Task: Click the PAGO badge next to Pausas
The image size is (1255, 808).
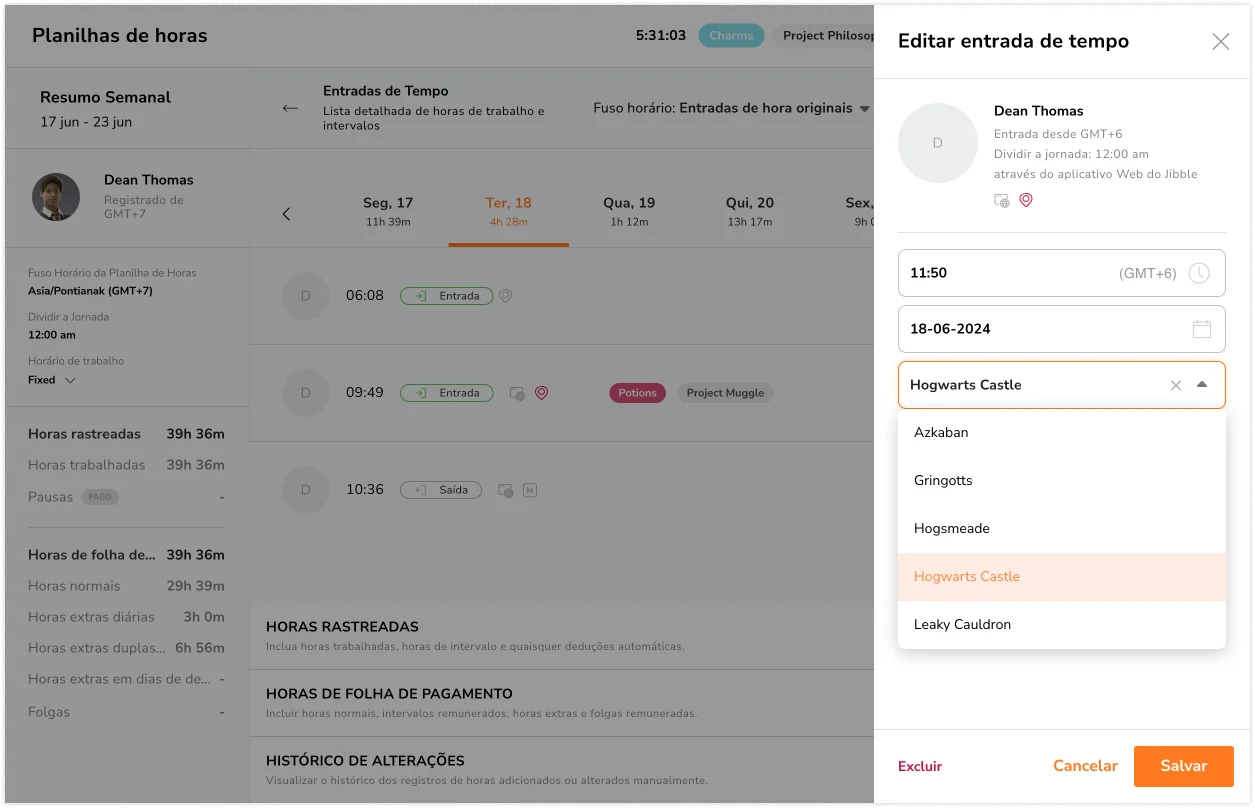Action: (99, 497)
